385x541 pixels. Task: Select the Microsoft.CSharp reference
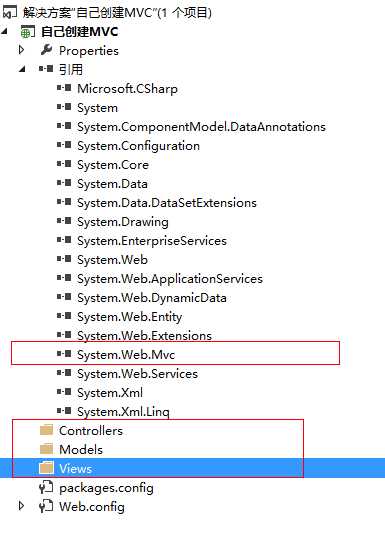click(x=127, y=89)
